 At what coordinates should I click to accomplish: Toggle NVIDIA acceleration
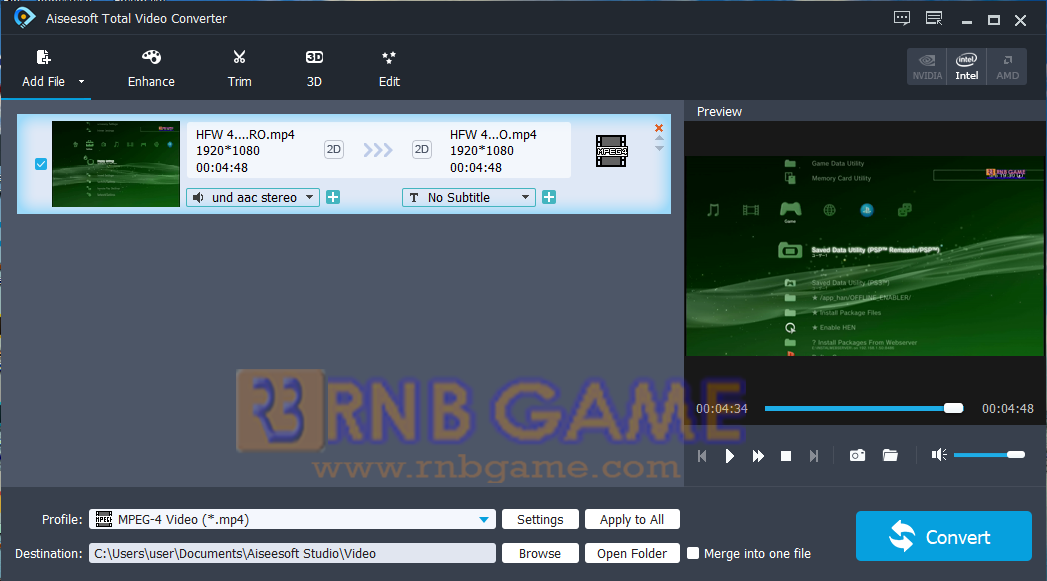tap(927, 66)
